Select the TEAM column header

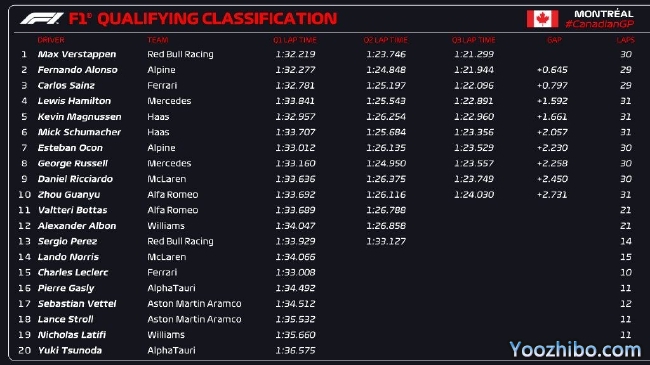(158, 40)
